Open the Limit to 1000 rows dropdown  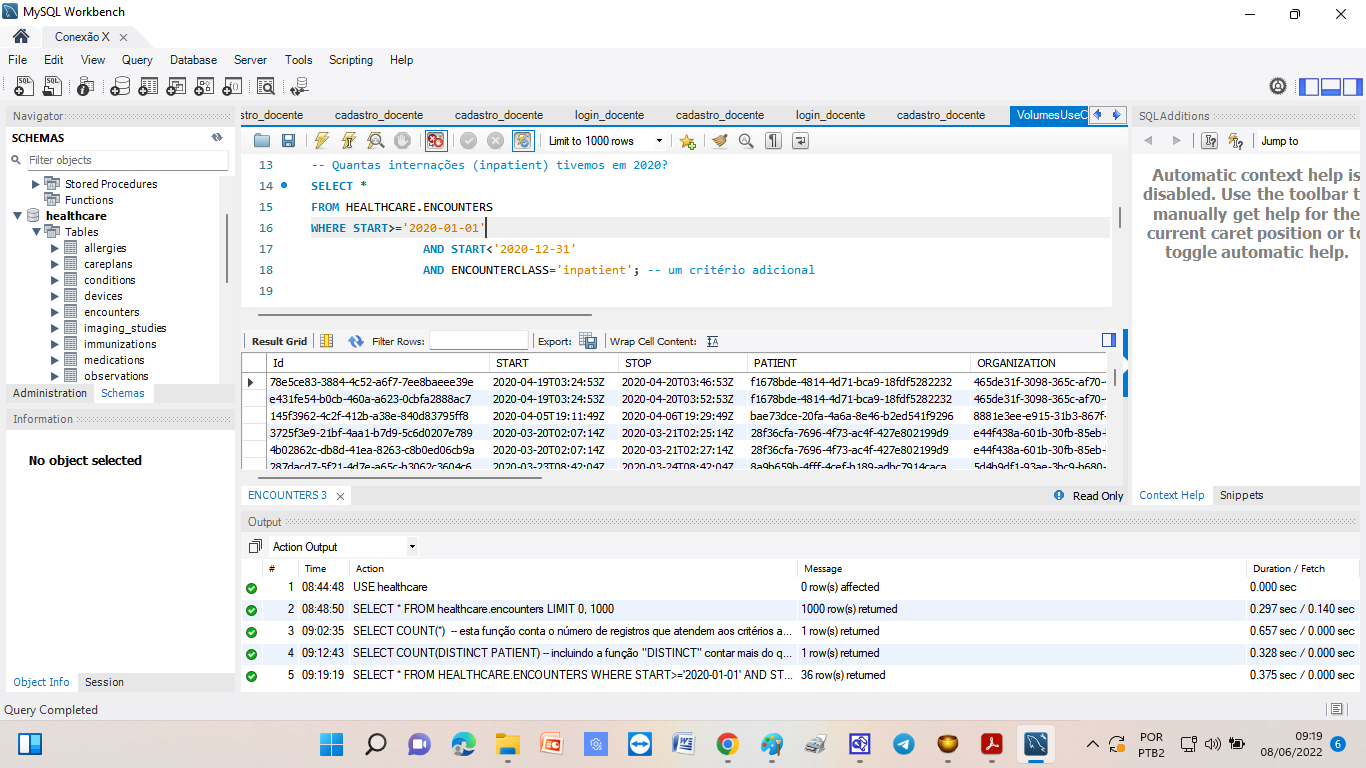(x=605, y=141)
